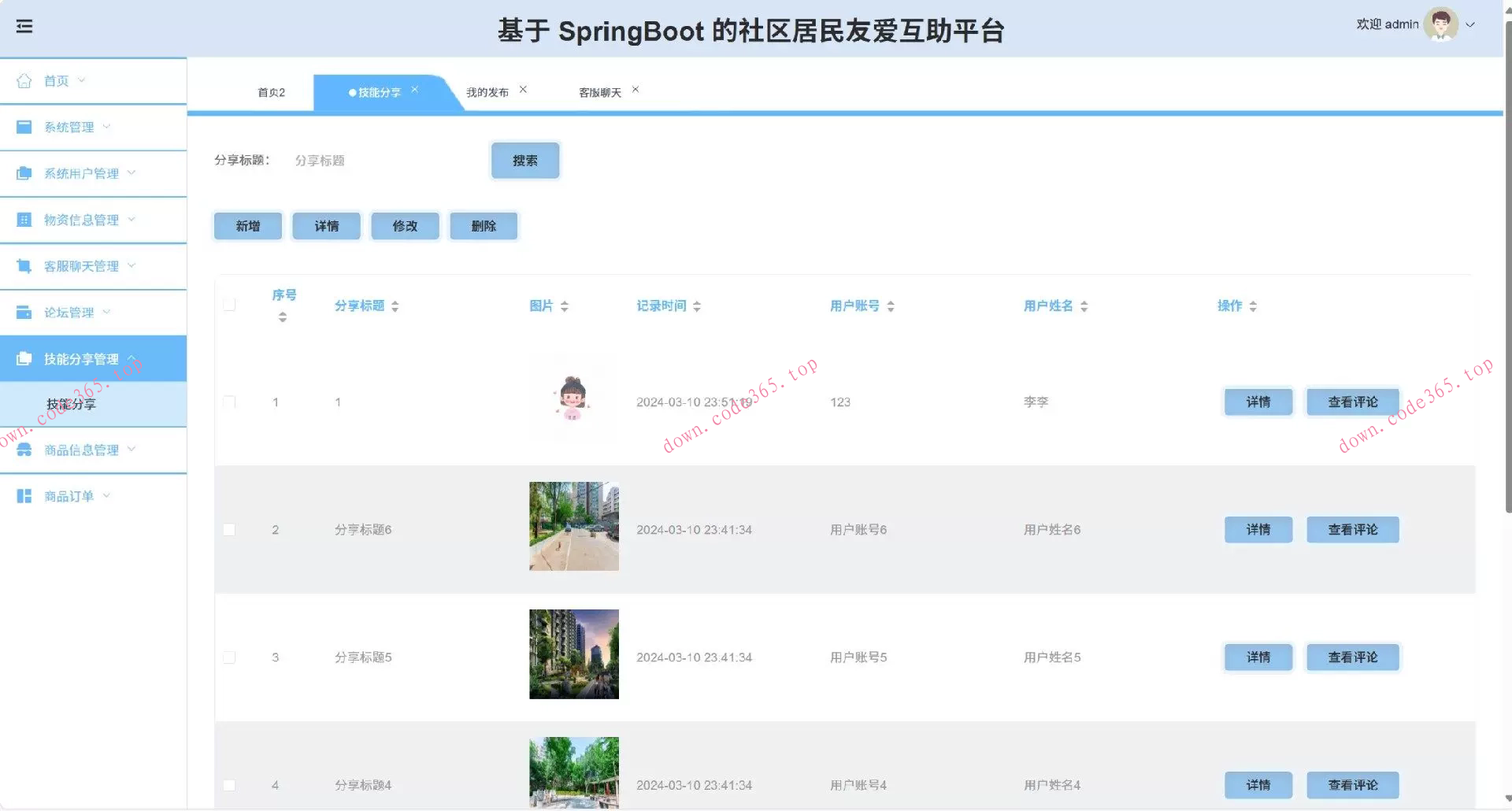Click the 系统用户管理 sidebar icon

pyautogui.click(x=24, y=173)
